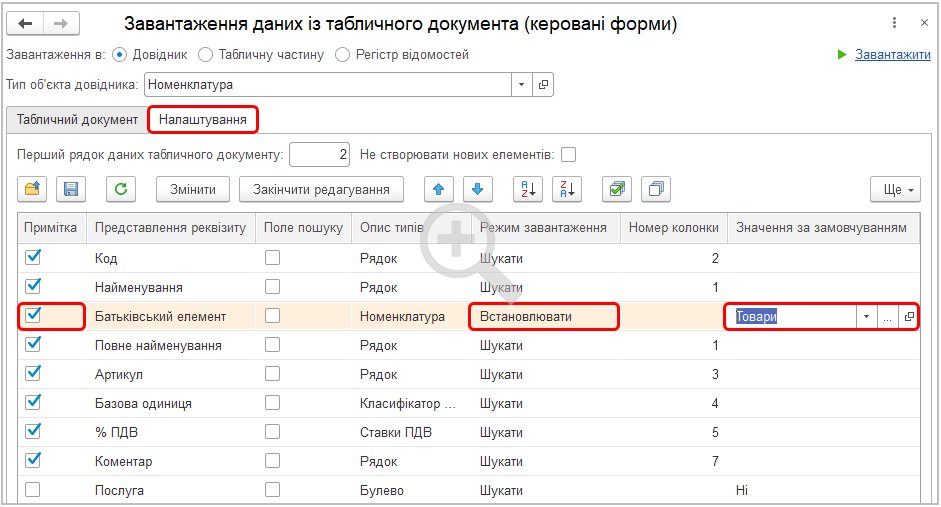Uncheck the Примітка box for % ПДВ
Image resolution: width=941 pixels, height=507 pixels.
tap(33, 431)
